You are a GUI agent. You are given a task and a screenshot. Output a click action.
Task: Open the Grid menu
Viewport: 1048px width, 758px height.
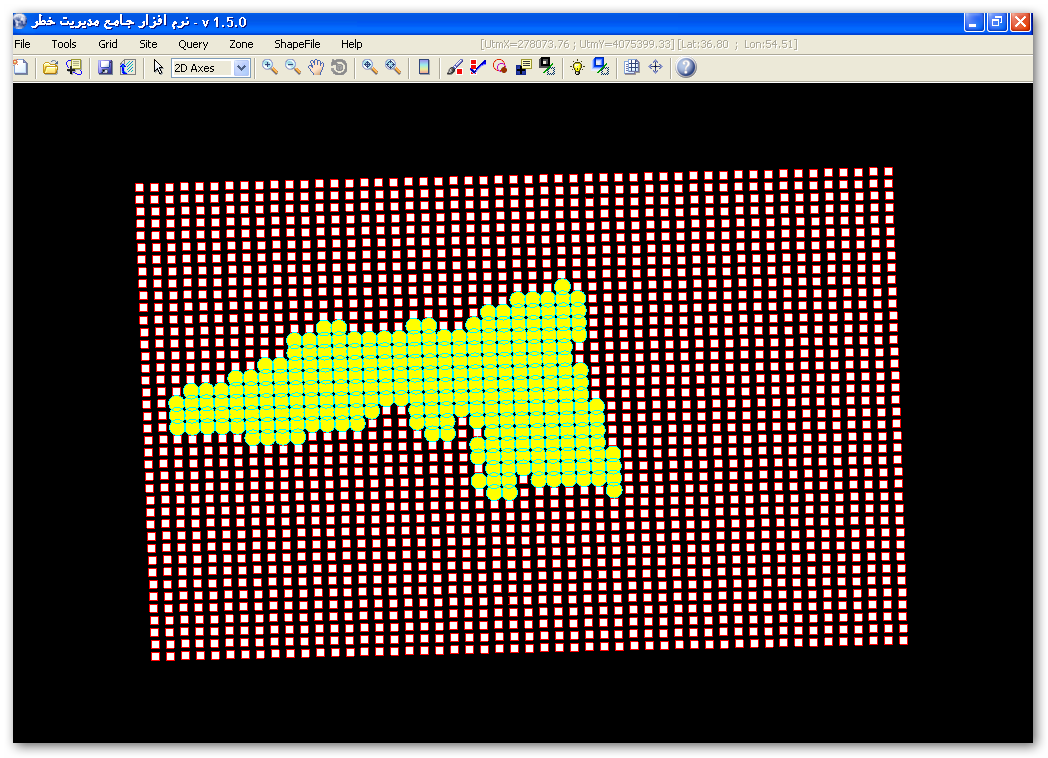[108, 44]
